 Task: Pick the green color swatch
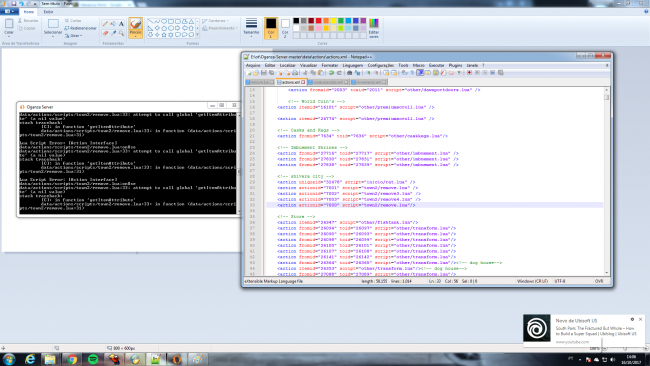click(x=341, y=21)
